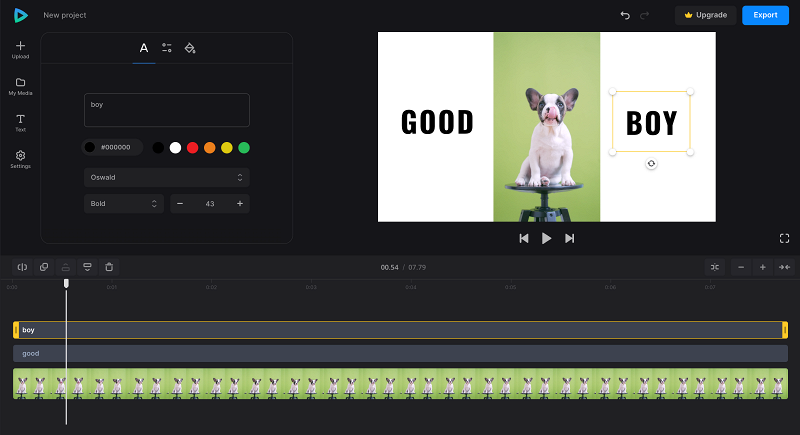Export the project

tap(765, 15)
